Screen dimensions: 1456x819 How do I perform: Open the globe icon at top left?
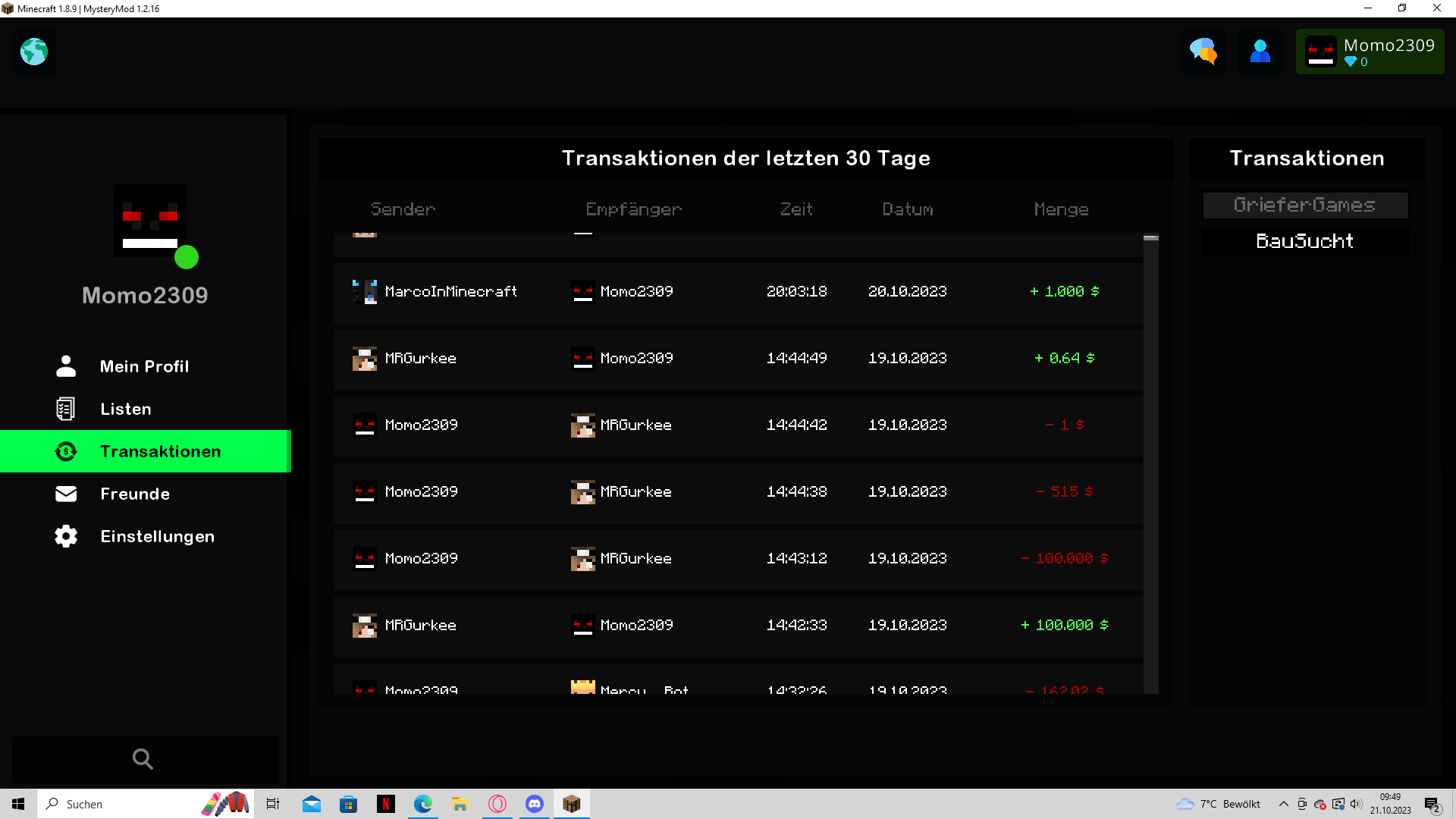point(34,52)
